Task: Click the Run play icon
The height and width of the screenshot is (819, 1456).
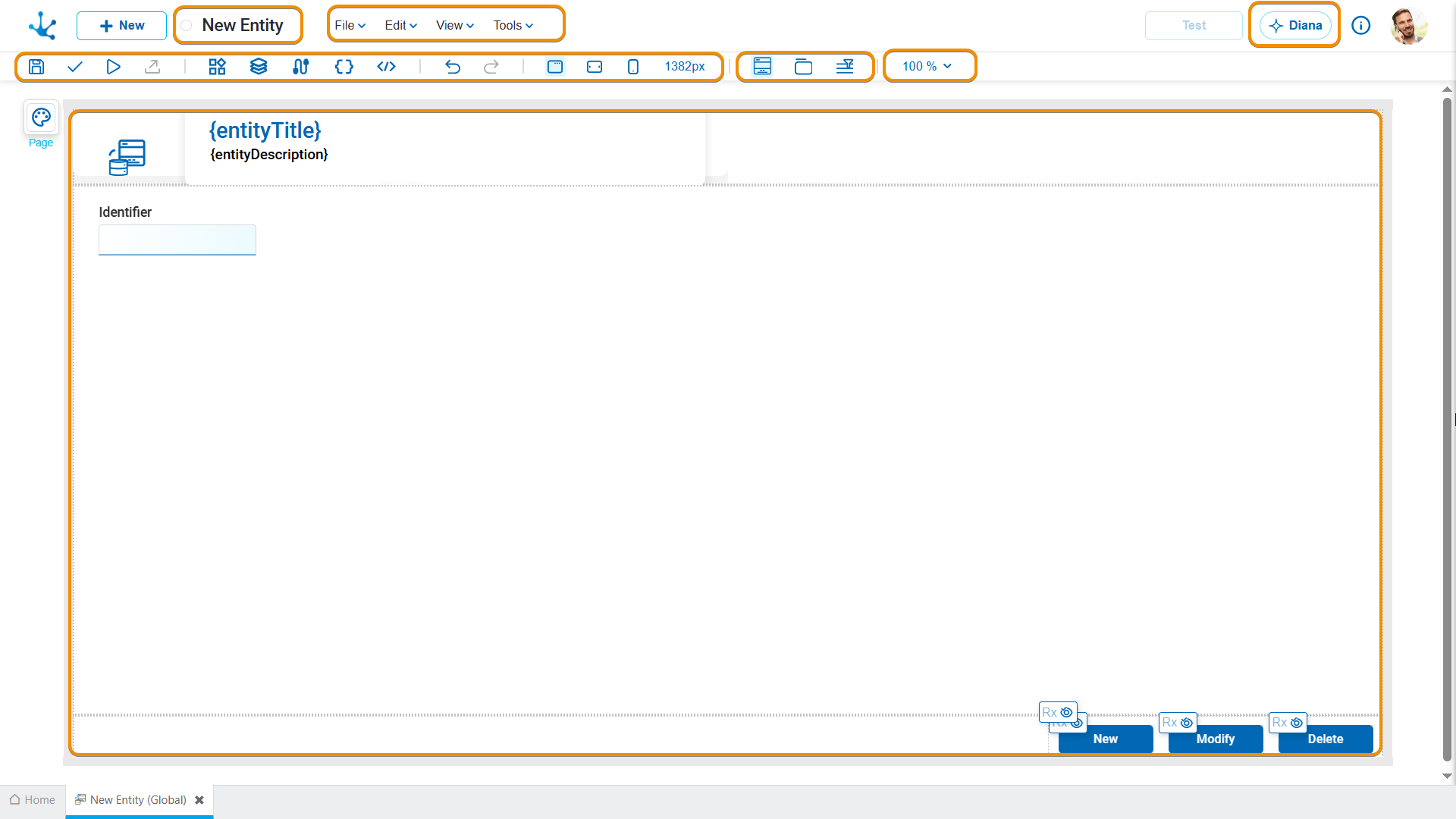Action: coord(114,67)
